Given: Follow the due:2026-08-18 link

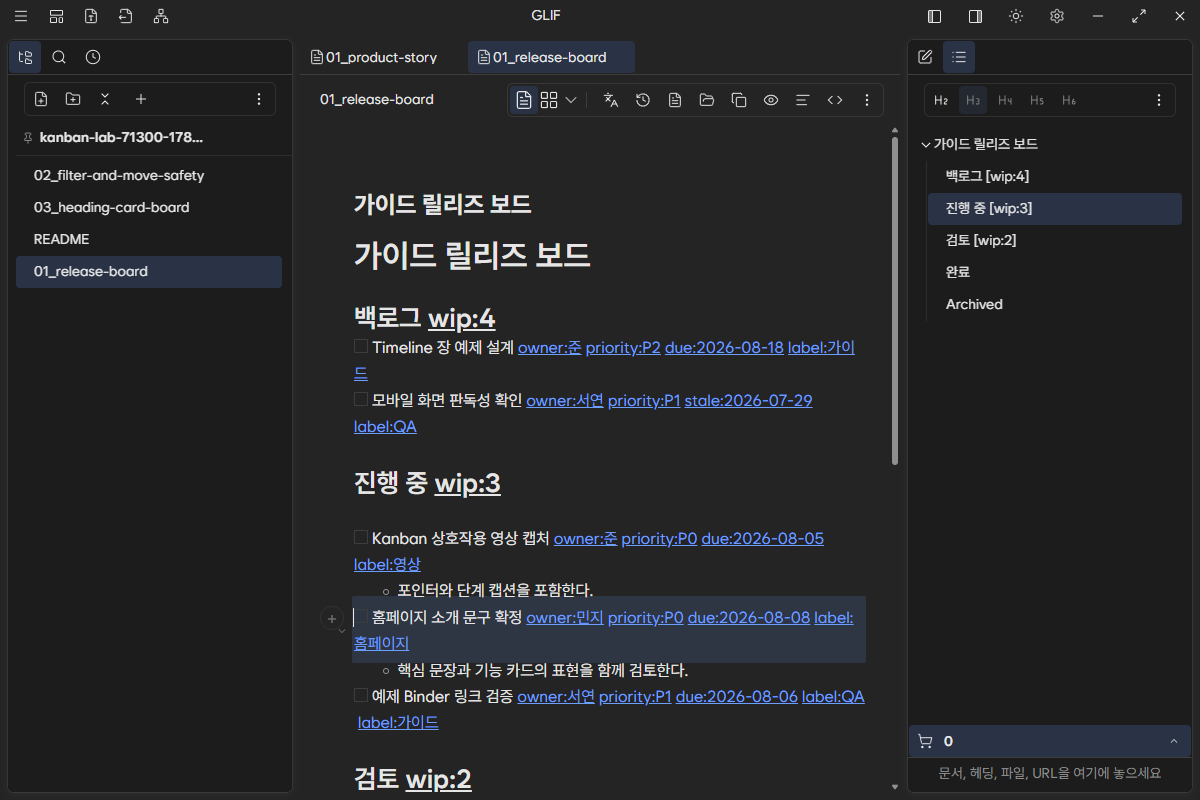Looking at the screenshot, I should [724, 348].
